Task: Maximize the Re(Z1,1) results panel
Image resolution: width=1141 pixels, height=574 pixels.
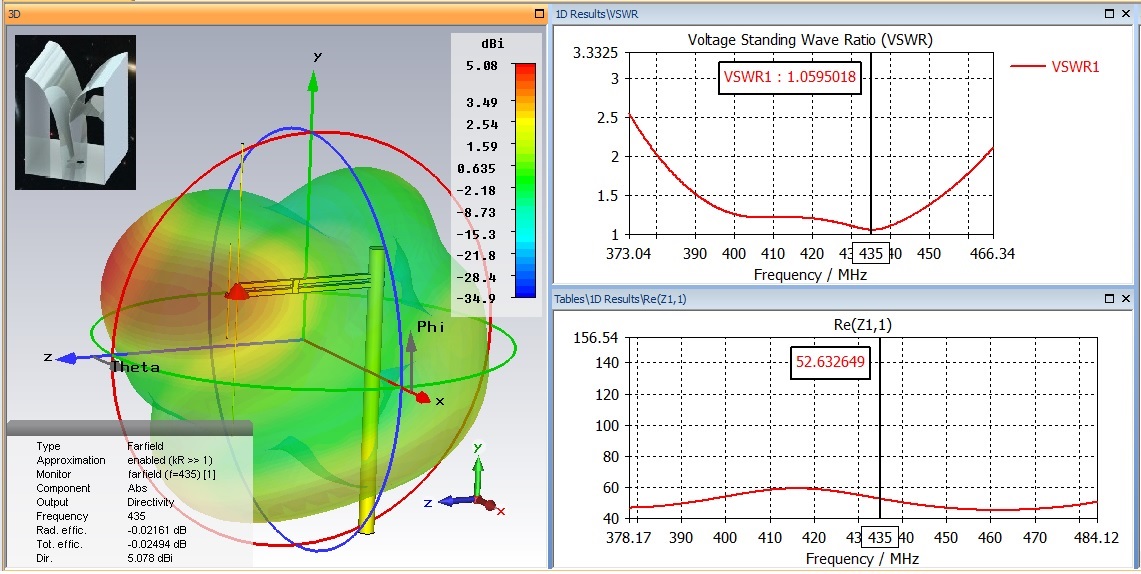Action: coord(1111,299)
